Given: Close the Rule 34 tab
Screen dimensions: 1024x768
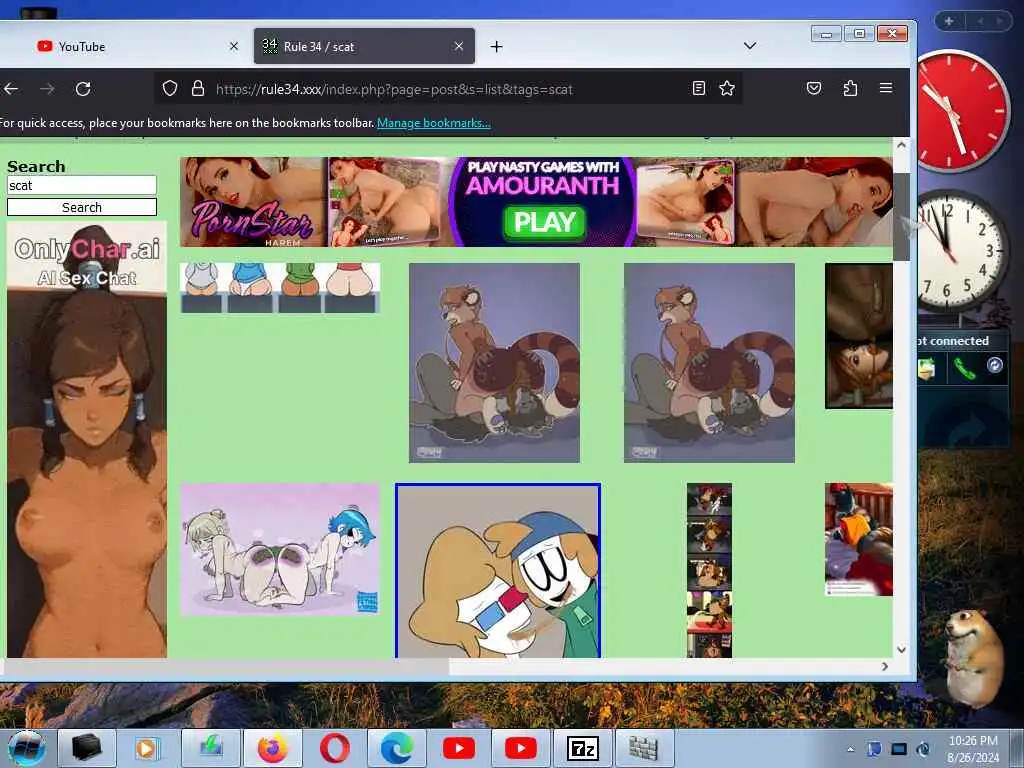Looking at the screenshot, I should 458,46.
